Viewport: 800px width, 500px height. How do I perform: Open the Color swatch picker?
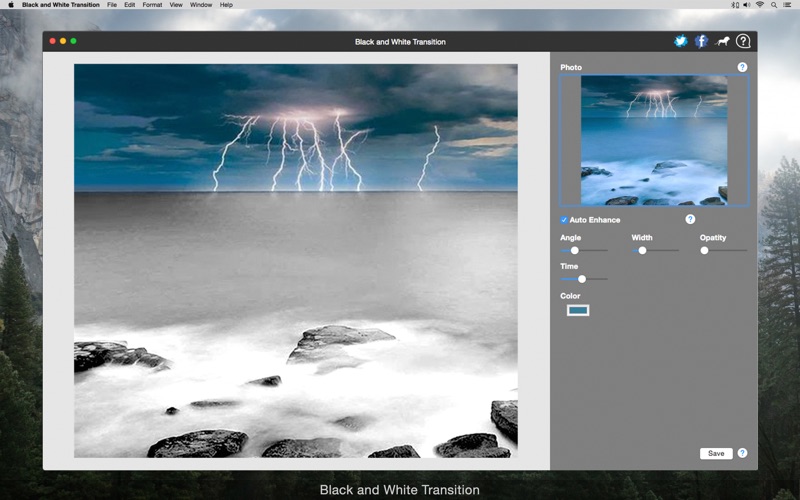578,310
